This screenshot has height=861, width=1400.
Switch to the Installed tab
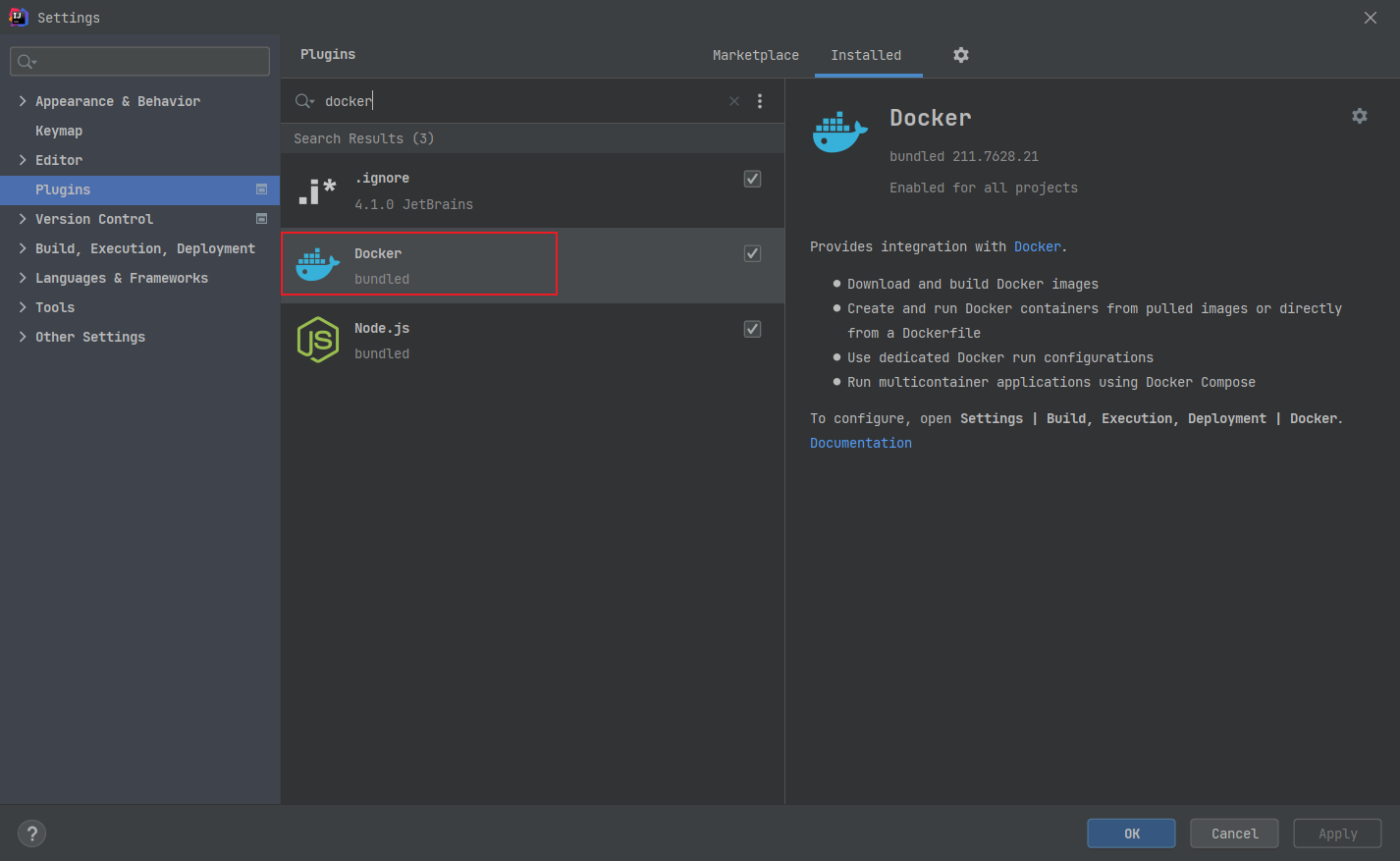point(867,55)
